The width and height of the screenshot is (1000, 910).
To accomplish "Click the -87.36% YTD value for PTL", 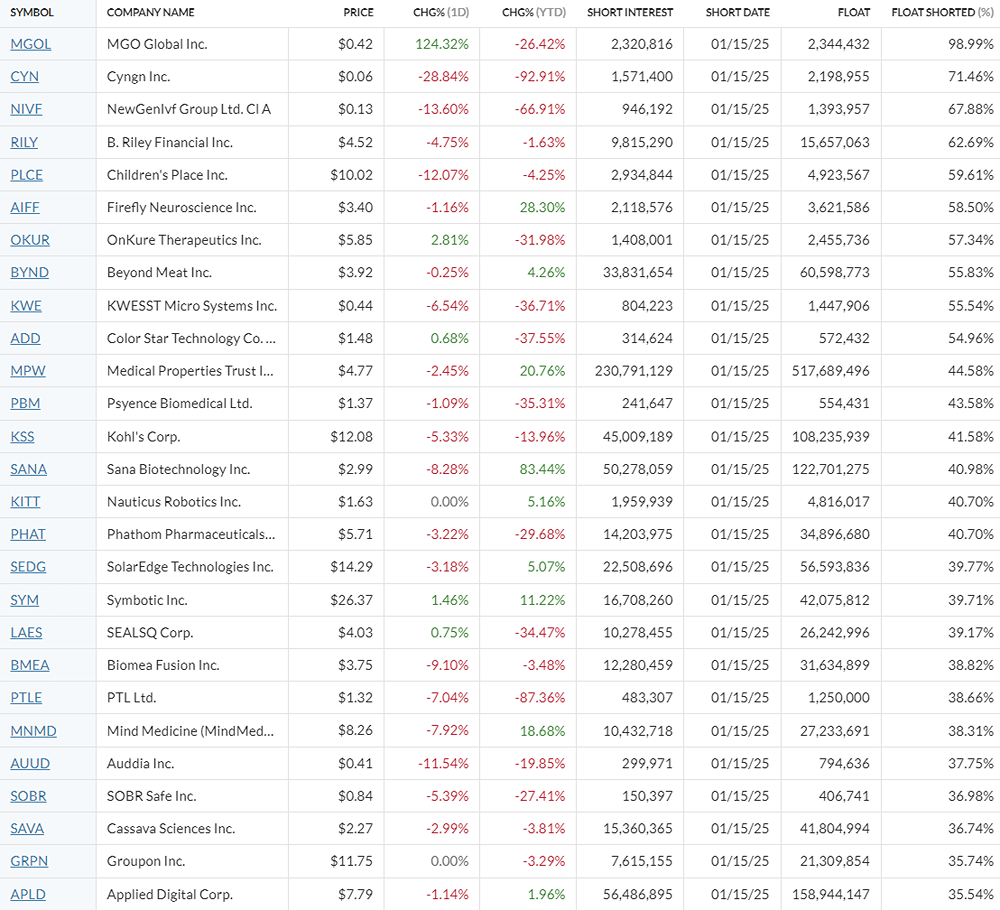I will pos(540,698).
